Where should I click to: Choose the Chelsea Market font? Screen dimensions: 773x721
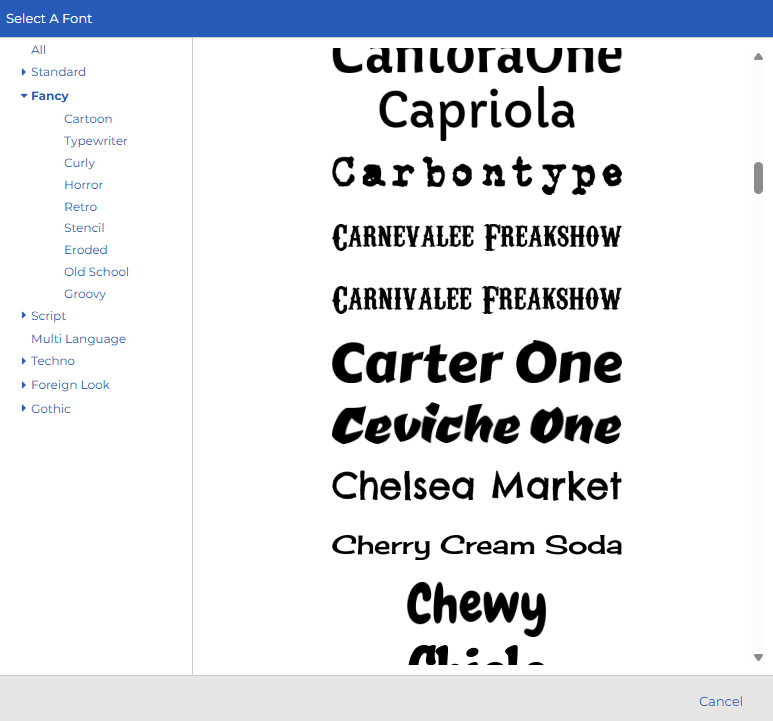click(476, 486)
